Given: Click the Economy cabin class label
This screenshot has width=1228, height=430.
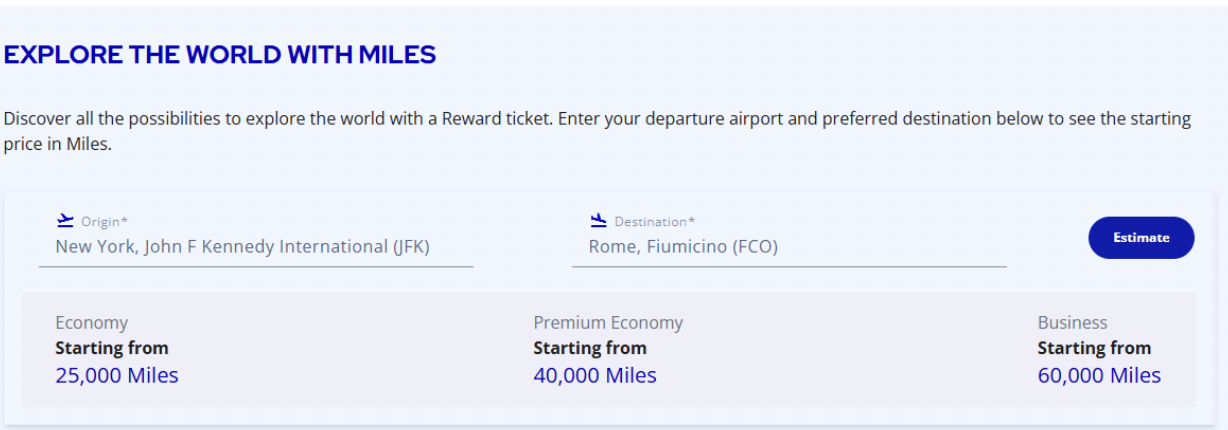Looking at the screenshot, I should 91,323.
